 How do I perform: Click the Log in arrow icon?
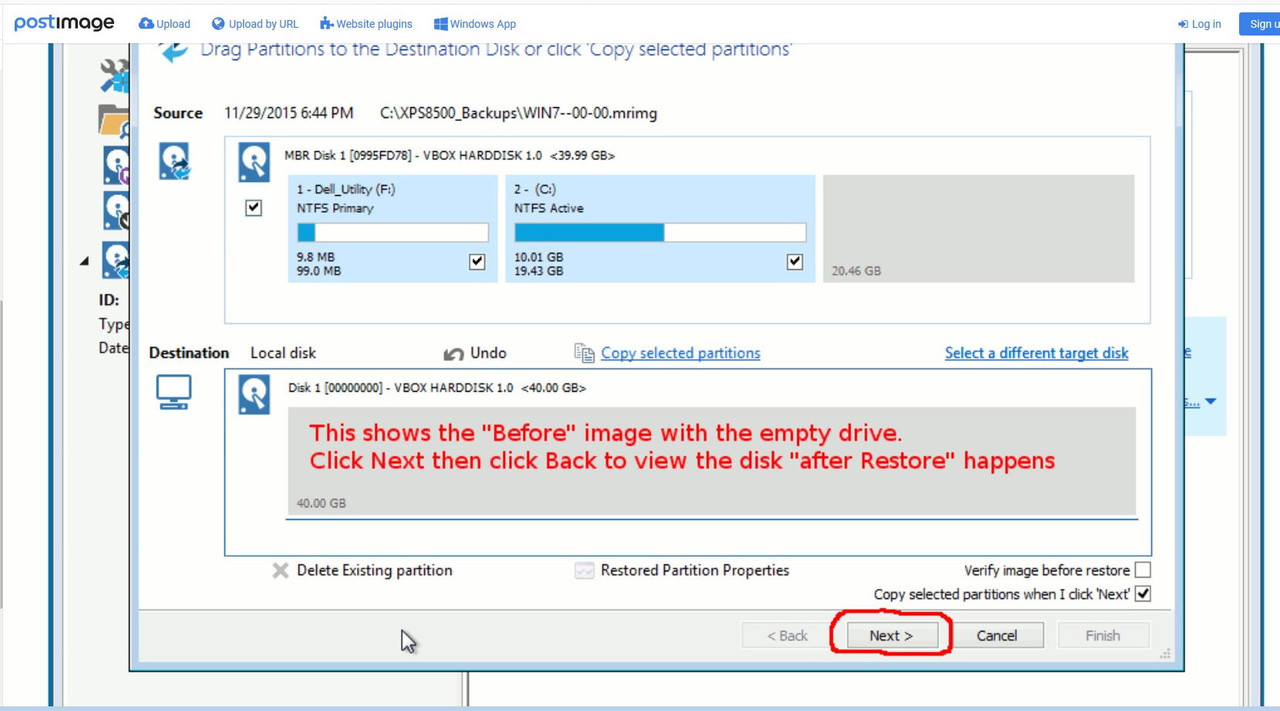[1183, 24]
